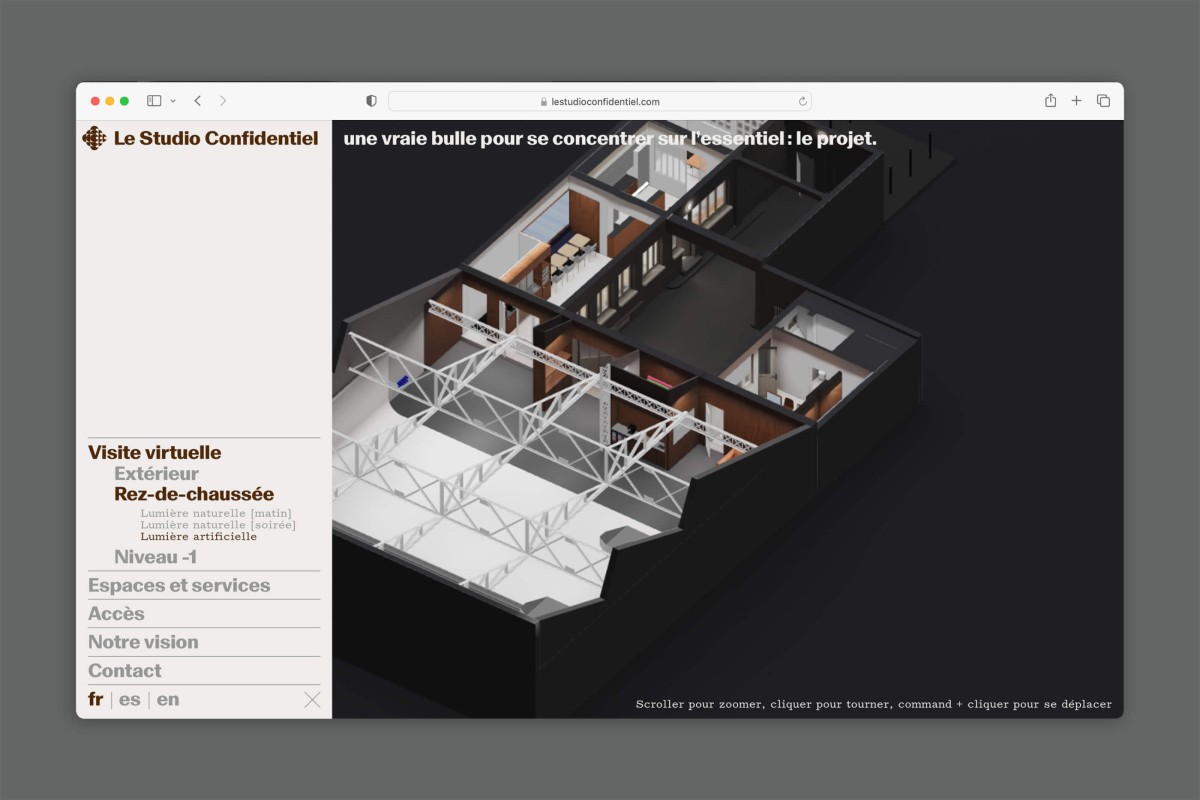Open the Notre vision menu entry

(142, 641)
